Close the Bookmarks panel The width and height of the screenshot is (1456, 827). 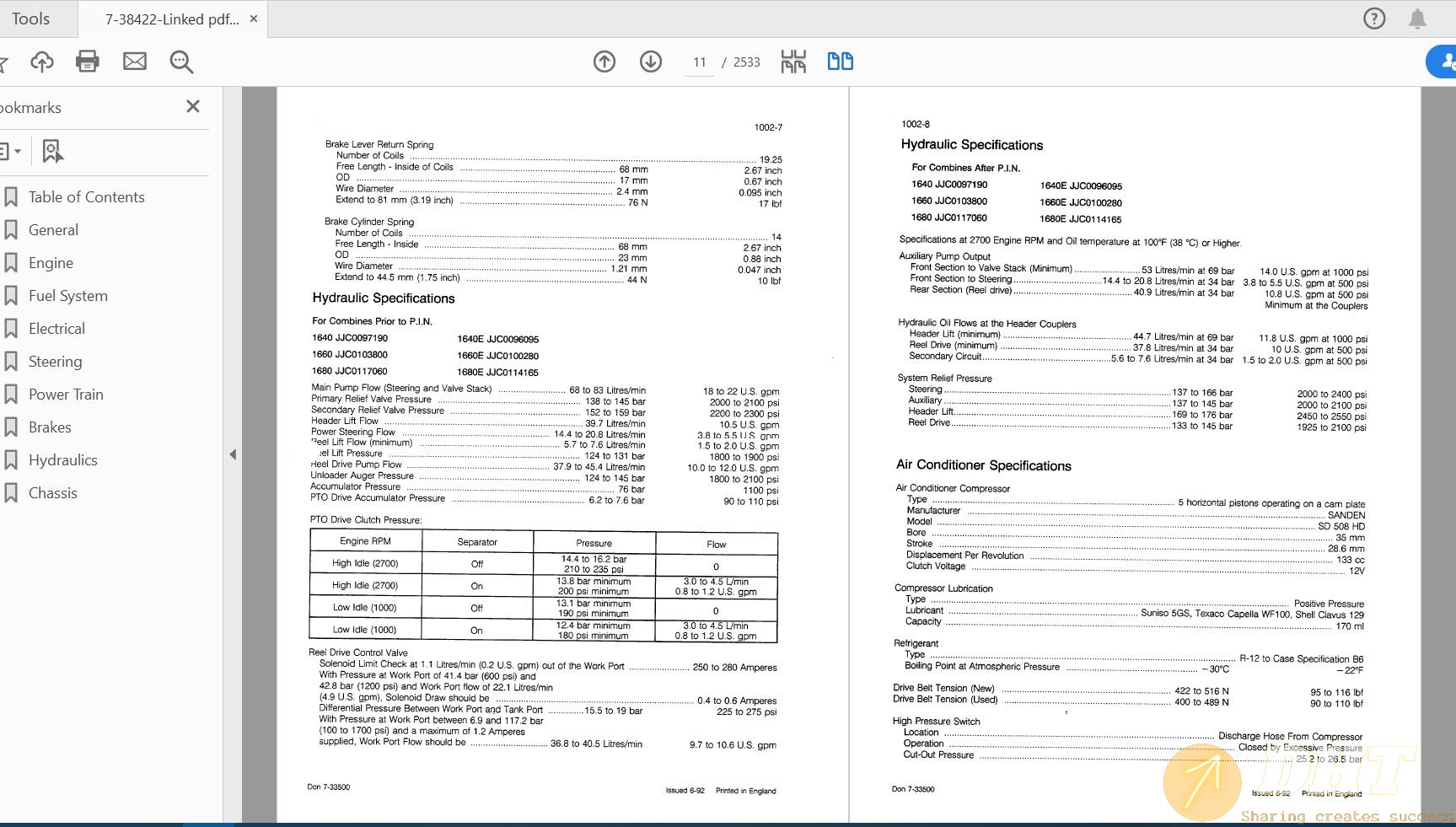[x=193, y=106]
